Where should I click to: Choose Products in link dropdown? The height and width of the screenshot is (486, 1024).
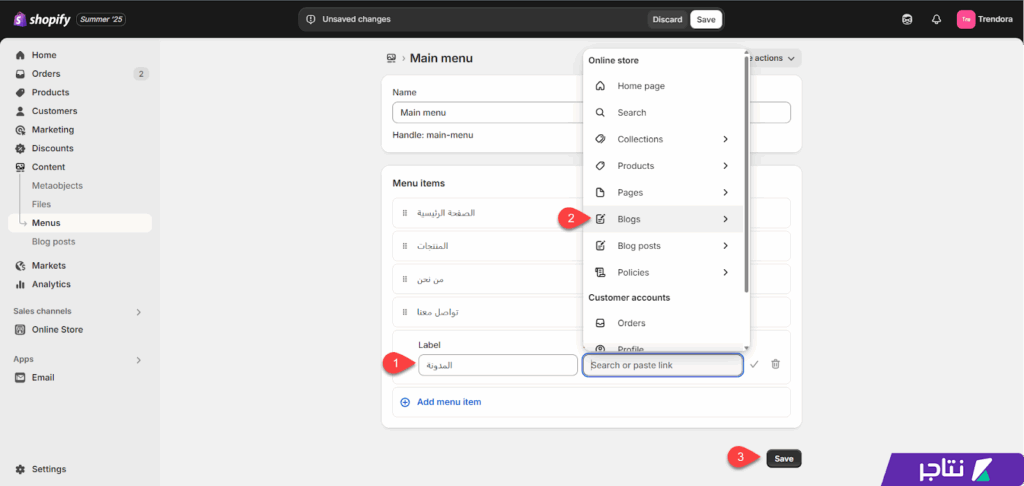click(x=663, y=166)
